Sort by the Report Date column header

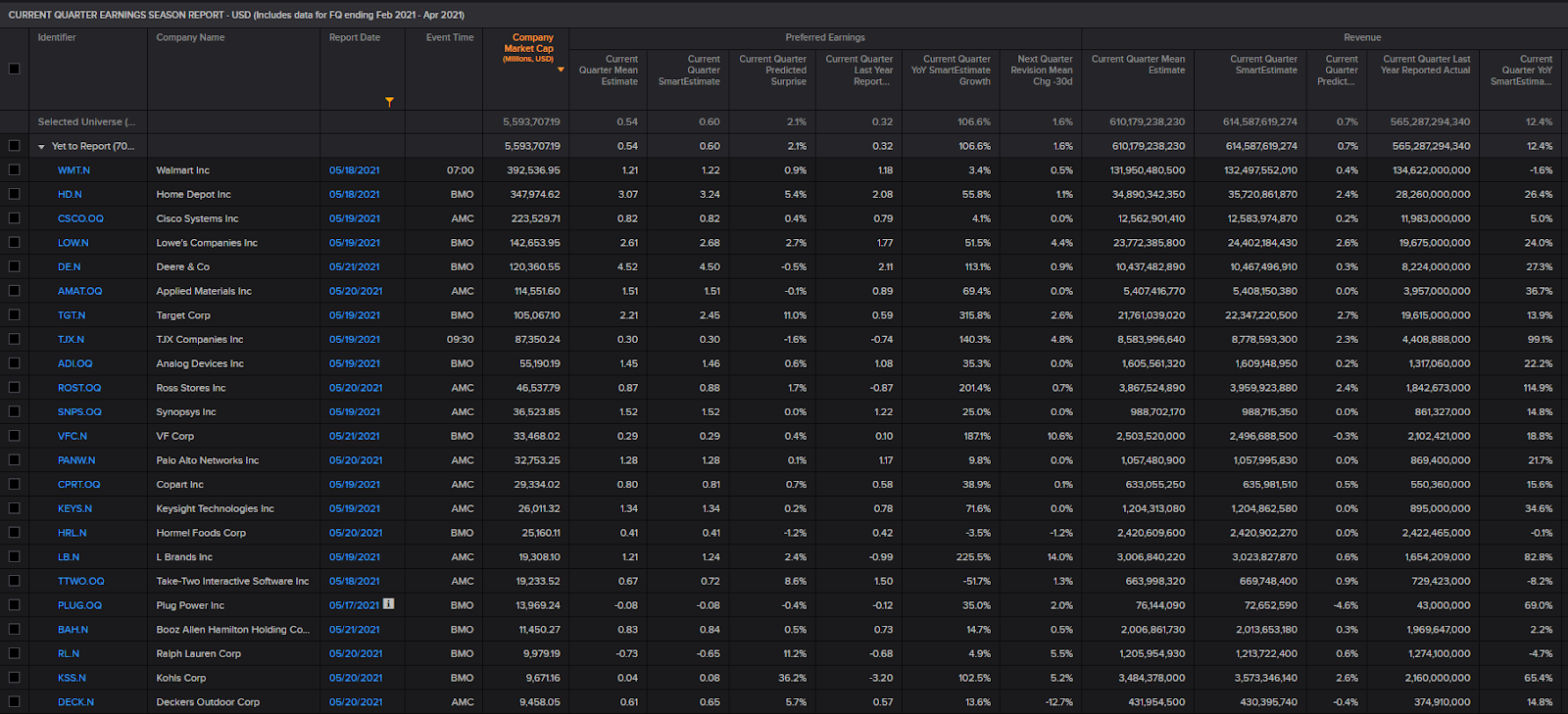(355, 37)
